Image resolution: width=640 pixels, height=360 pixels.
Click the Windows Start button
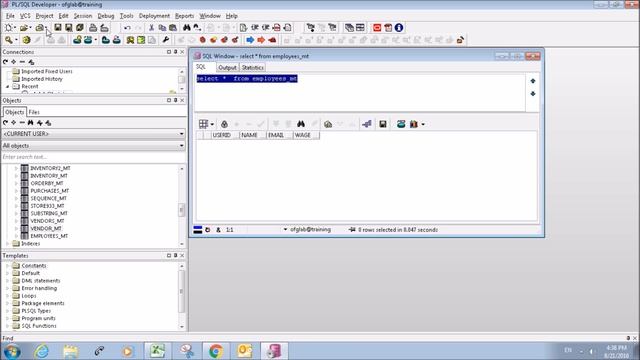coord(12,351)
